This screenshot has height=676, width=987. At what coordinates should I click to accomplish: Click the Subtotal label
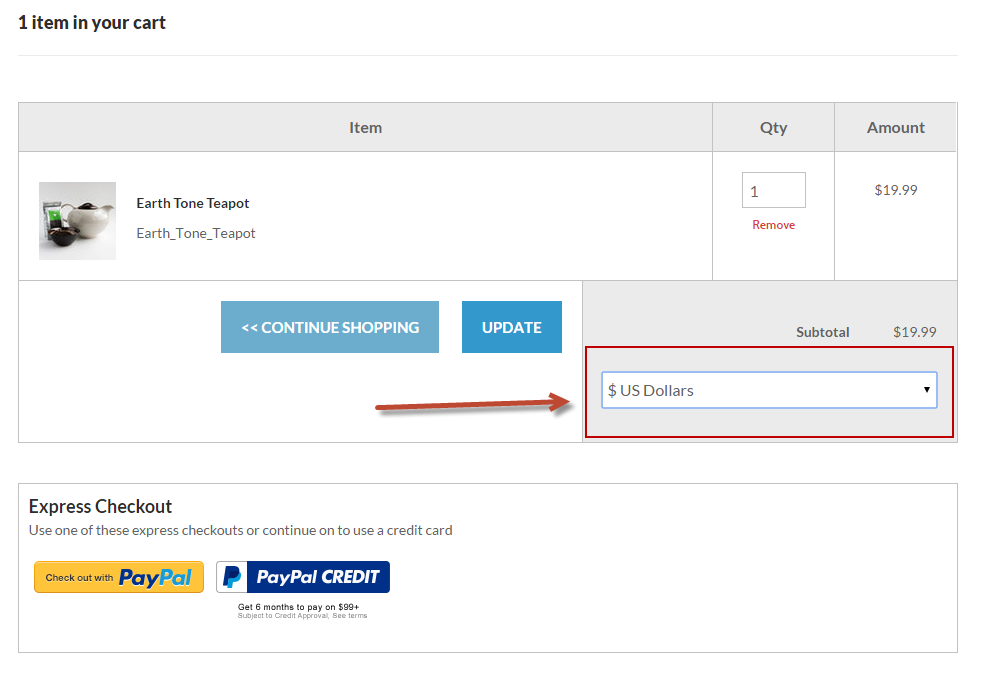pyautogui.click(x=823, y=332)
